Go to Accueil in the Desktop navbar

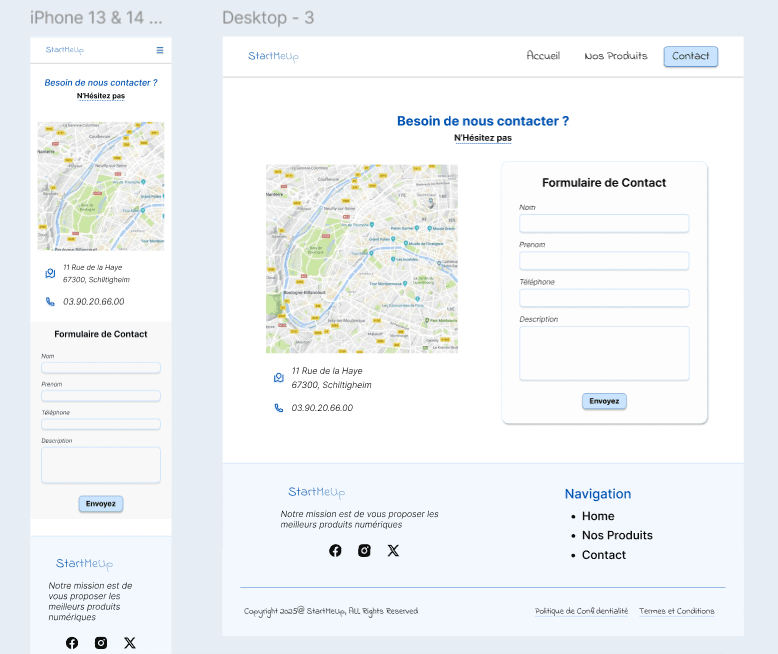(543, 56)
